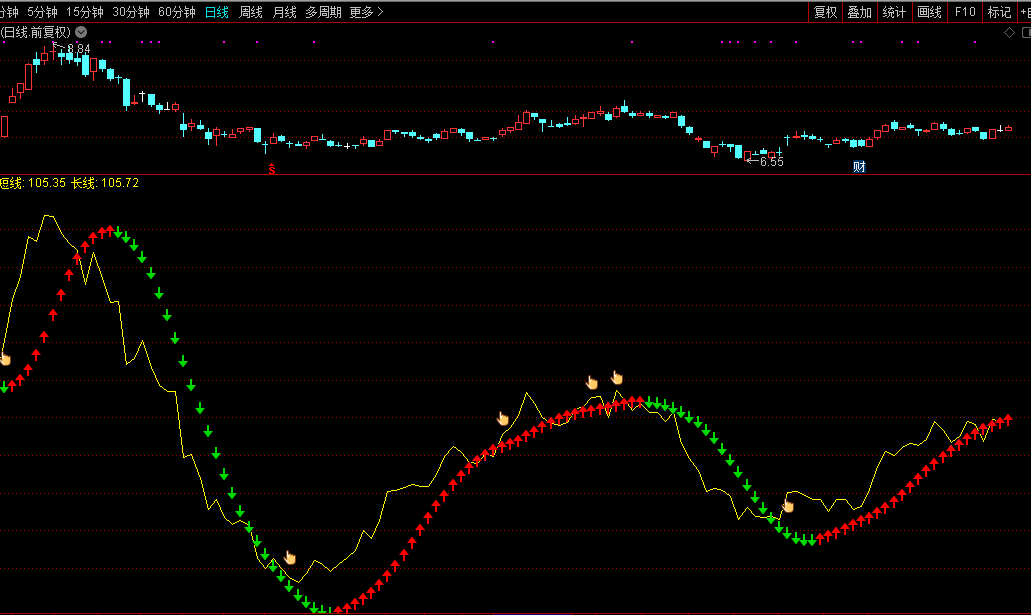The height and width of the screenshot is (615, 1031).
Task: Open F10 company info
Action: pos(964,12)
